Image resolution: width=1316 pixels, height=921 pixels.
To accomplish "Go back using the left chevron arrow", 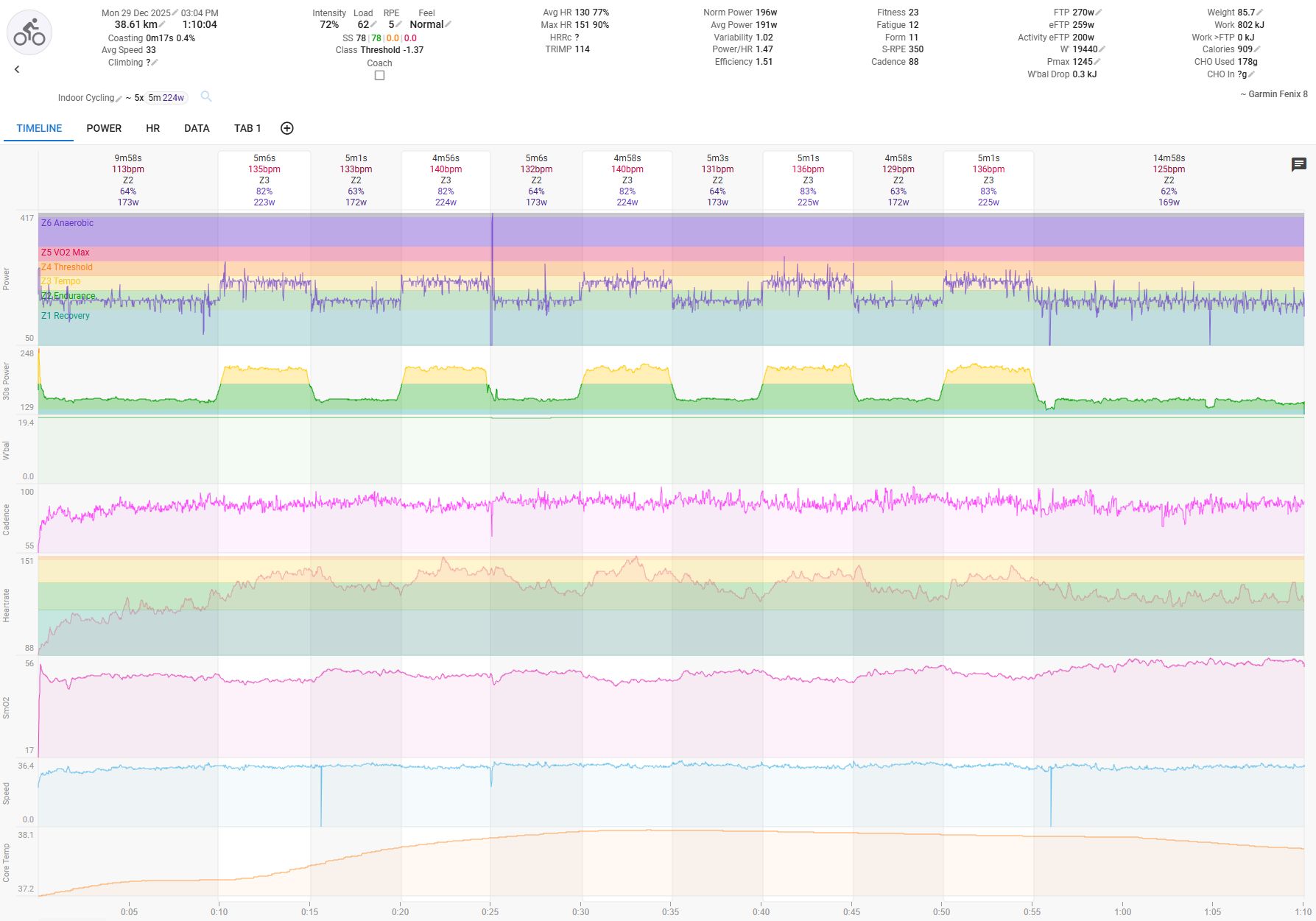I will point(17,69).
